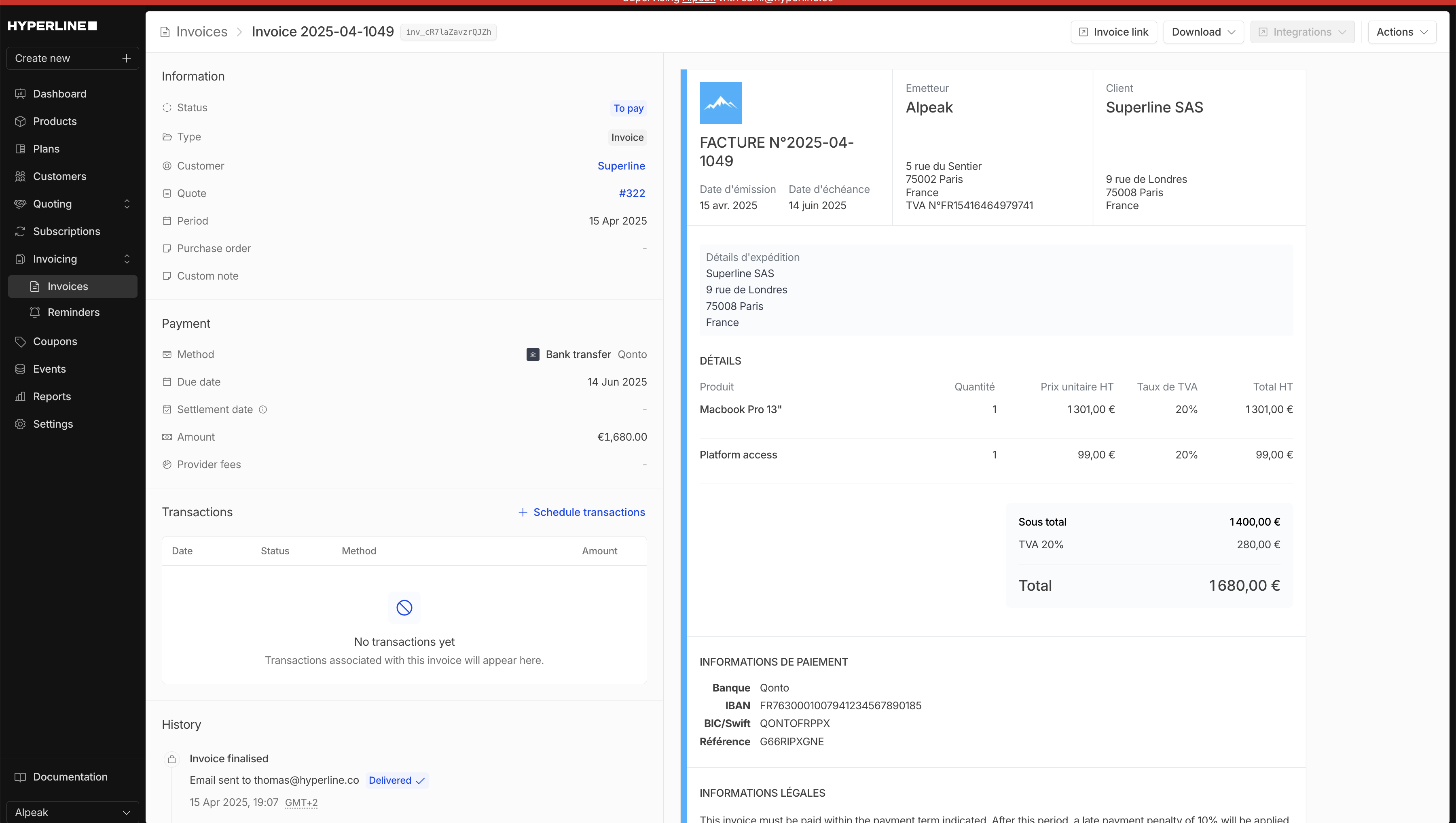The image size is (1456, 823).
Task: Click the inv_cR7laZavzrQJZh invoice ID badge
Action: pyautogui.click(x=448, y=32)
